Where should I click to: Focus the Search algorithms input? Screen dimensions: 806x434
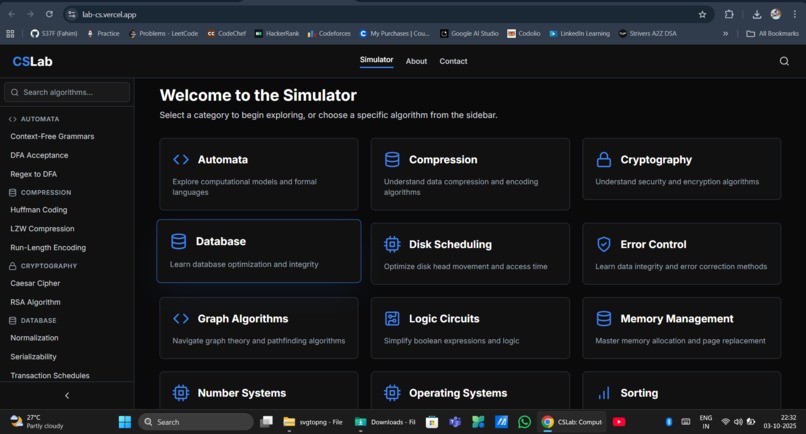[67, 93]
